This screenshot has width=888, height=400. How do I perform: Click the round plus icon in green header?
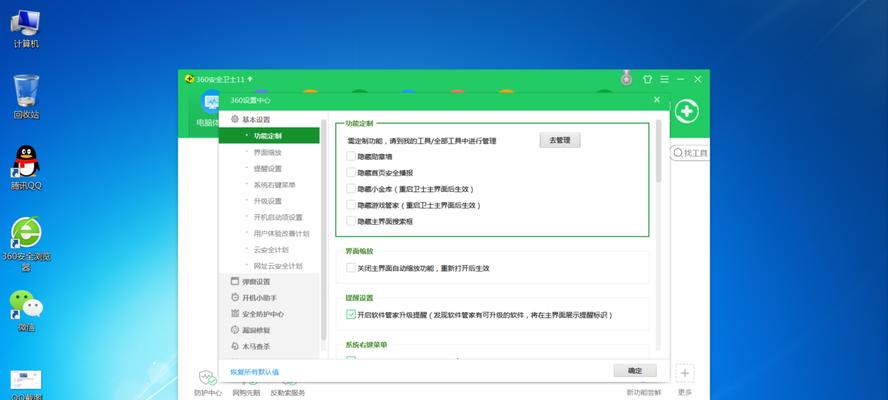[686, 112]
